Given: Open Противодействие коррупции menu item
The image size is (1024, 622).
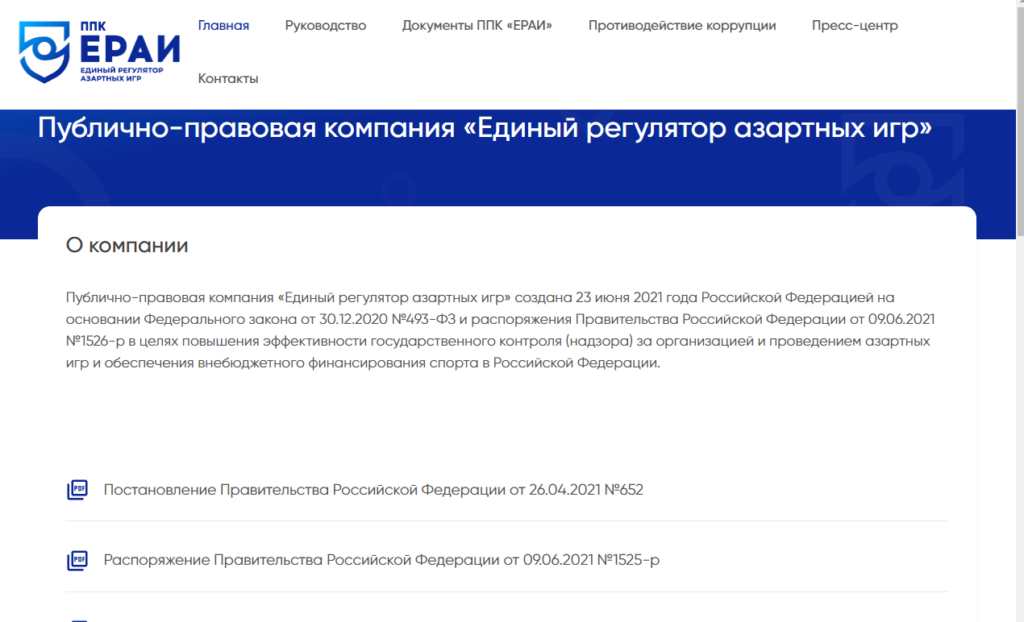Looking at the screenshot, I should pos(682,25).
